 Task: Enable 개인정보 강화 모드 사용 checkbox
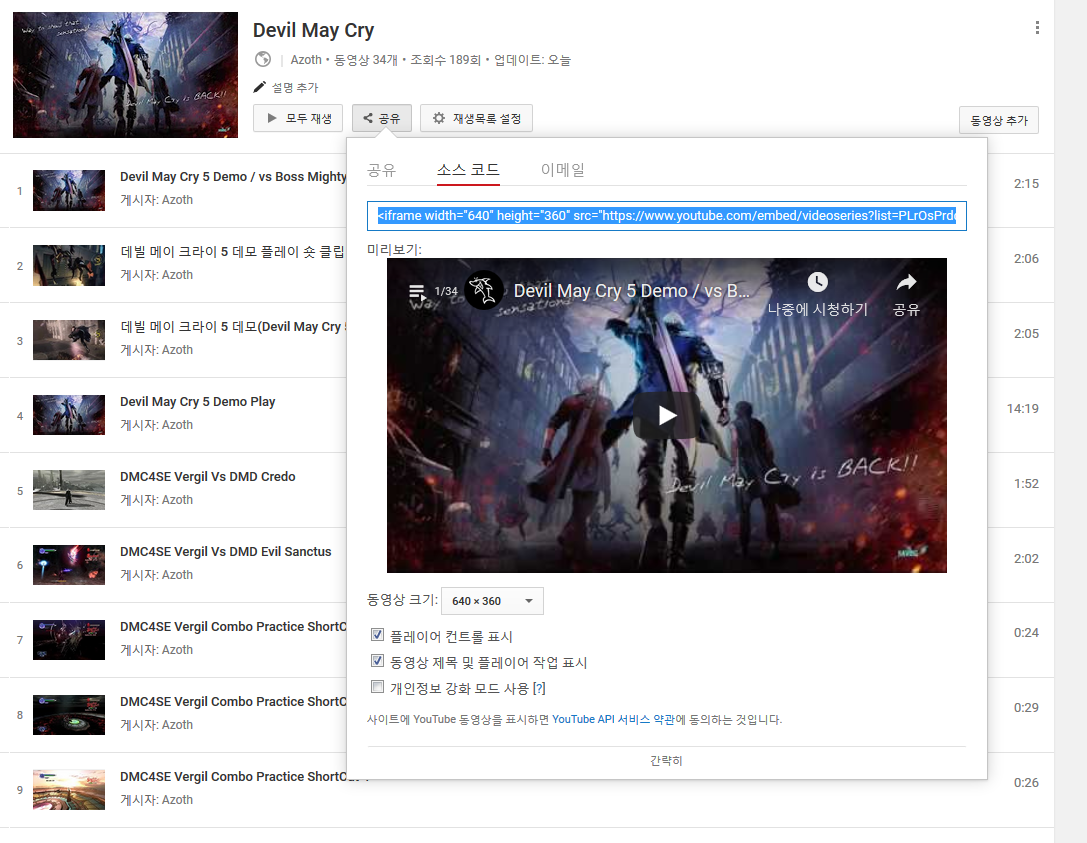coord(377,687)
